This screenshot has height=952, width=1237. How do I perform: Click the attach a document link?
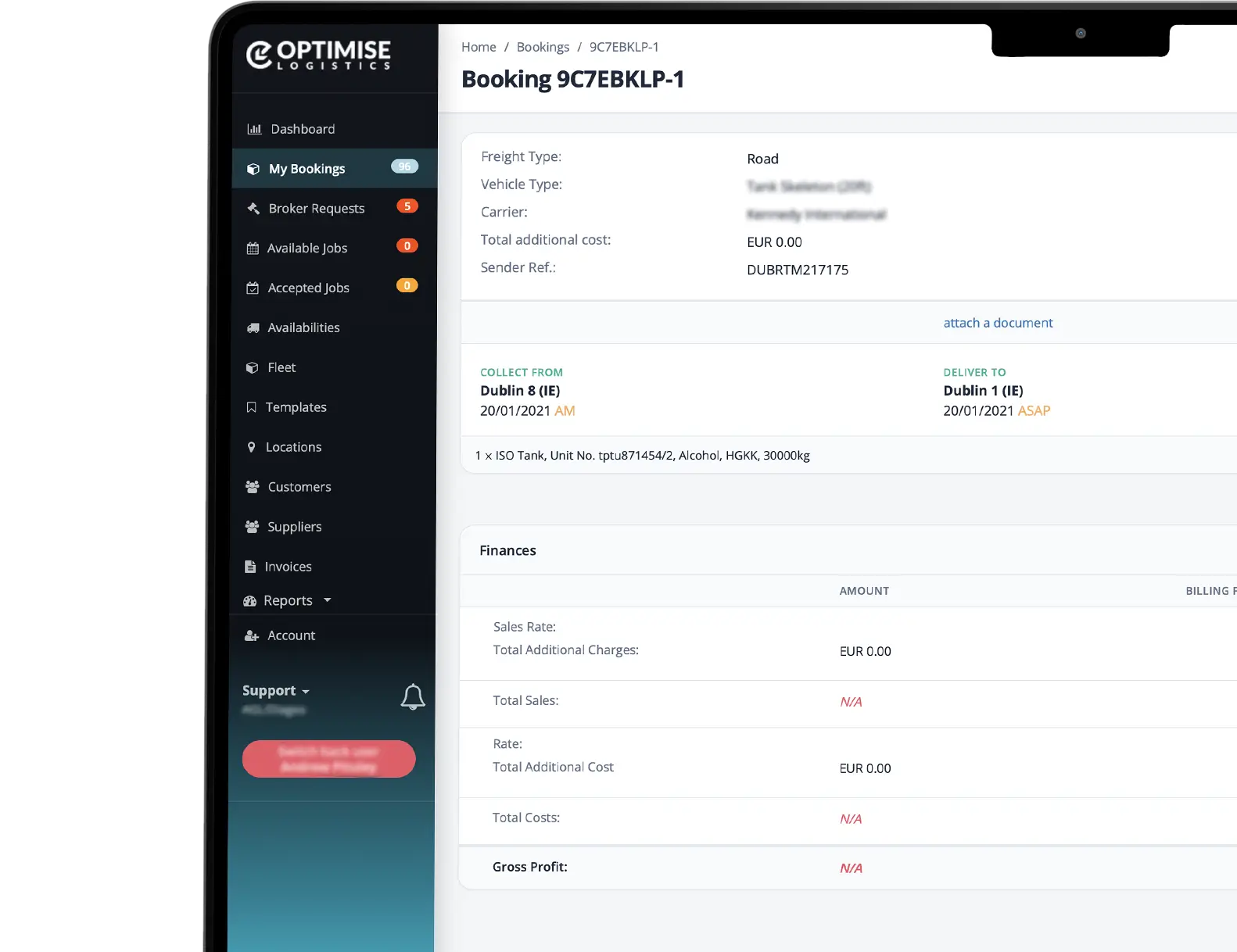coord(998,323)
